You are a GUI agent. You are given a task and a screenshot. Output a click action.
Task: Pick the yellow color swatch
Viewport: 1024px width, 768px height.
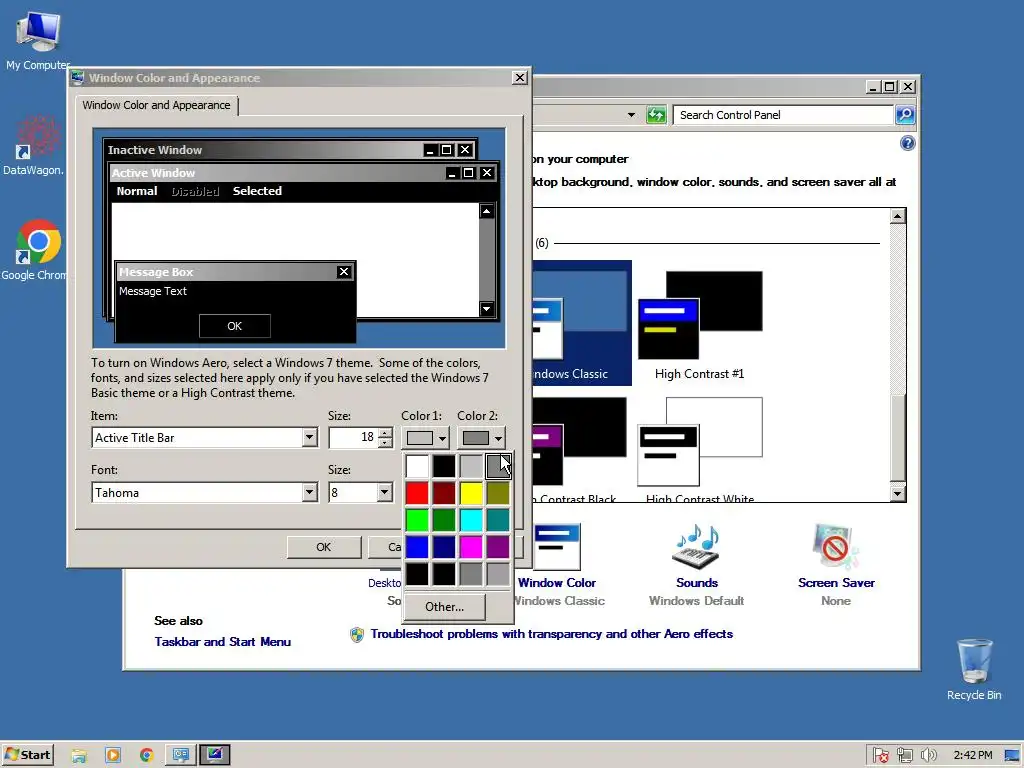point(471,493)
